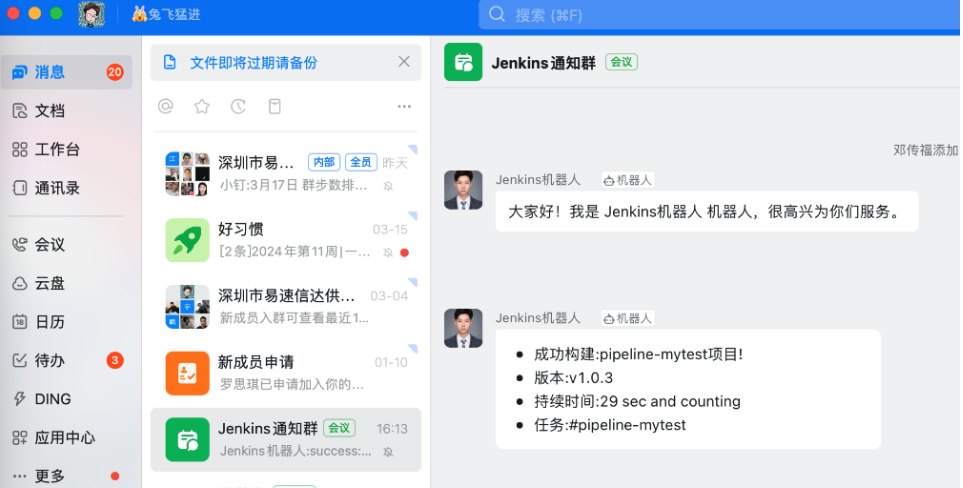Click second Jenkins机器人 message avatar
This screenshot has width=963, height=488.
click(463, 328)
